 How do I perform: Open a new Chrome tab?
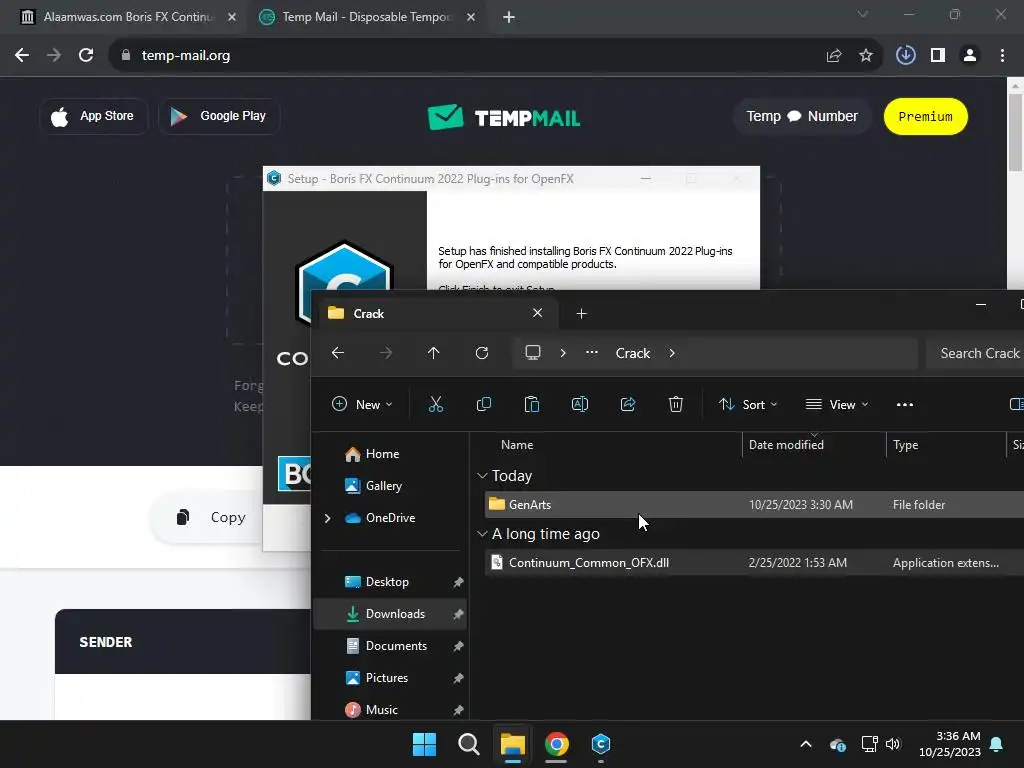pyautogui.click(x=509, y=18)
